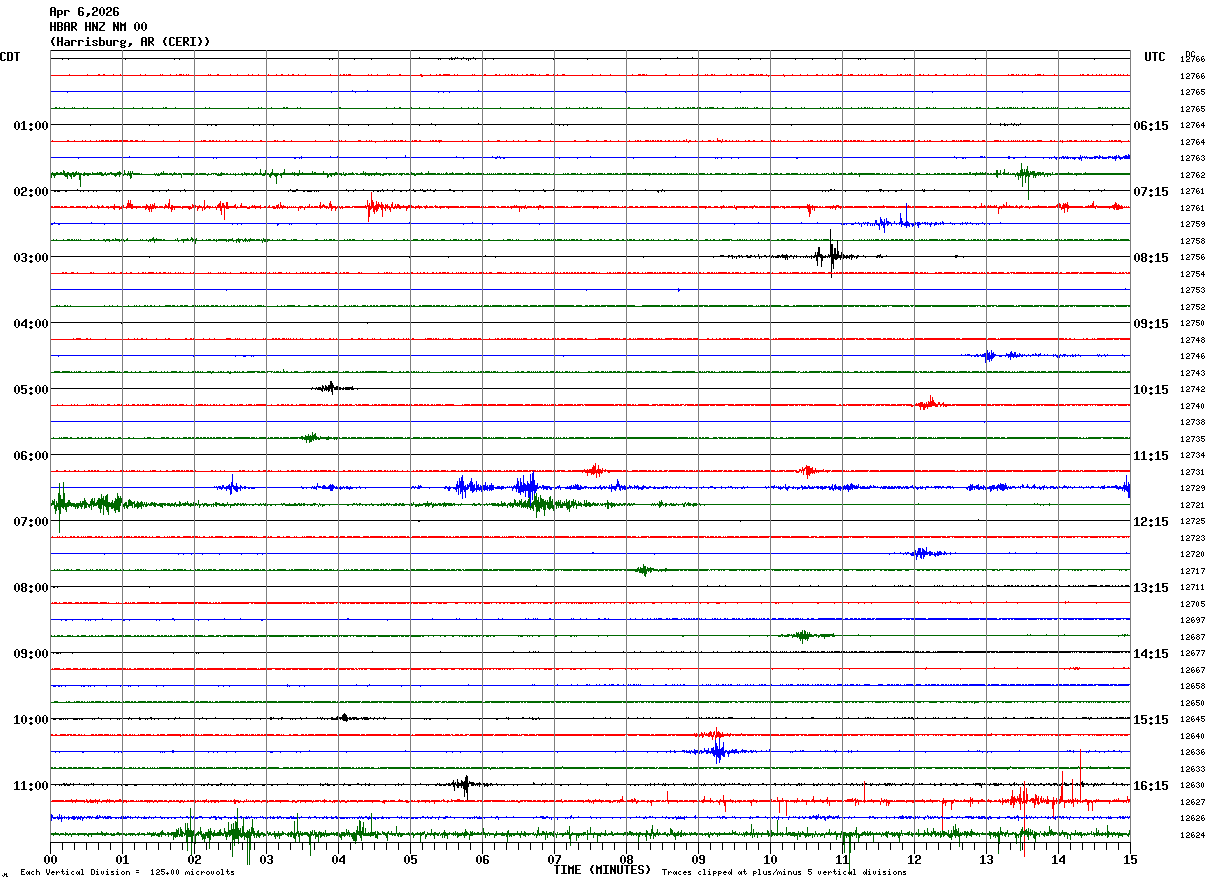The width and height of the screenshot is (1210, 886).
Task: Click the CDT time zone label
Action: coord(10,57)
